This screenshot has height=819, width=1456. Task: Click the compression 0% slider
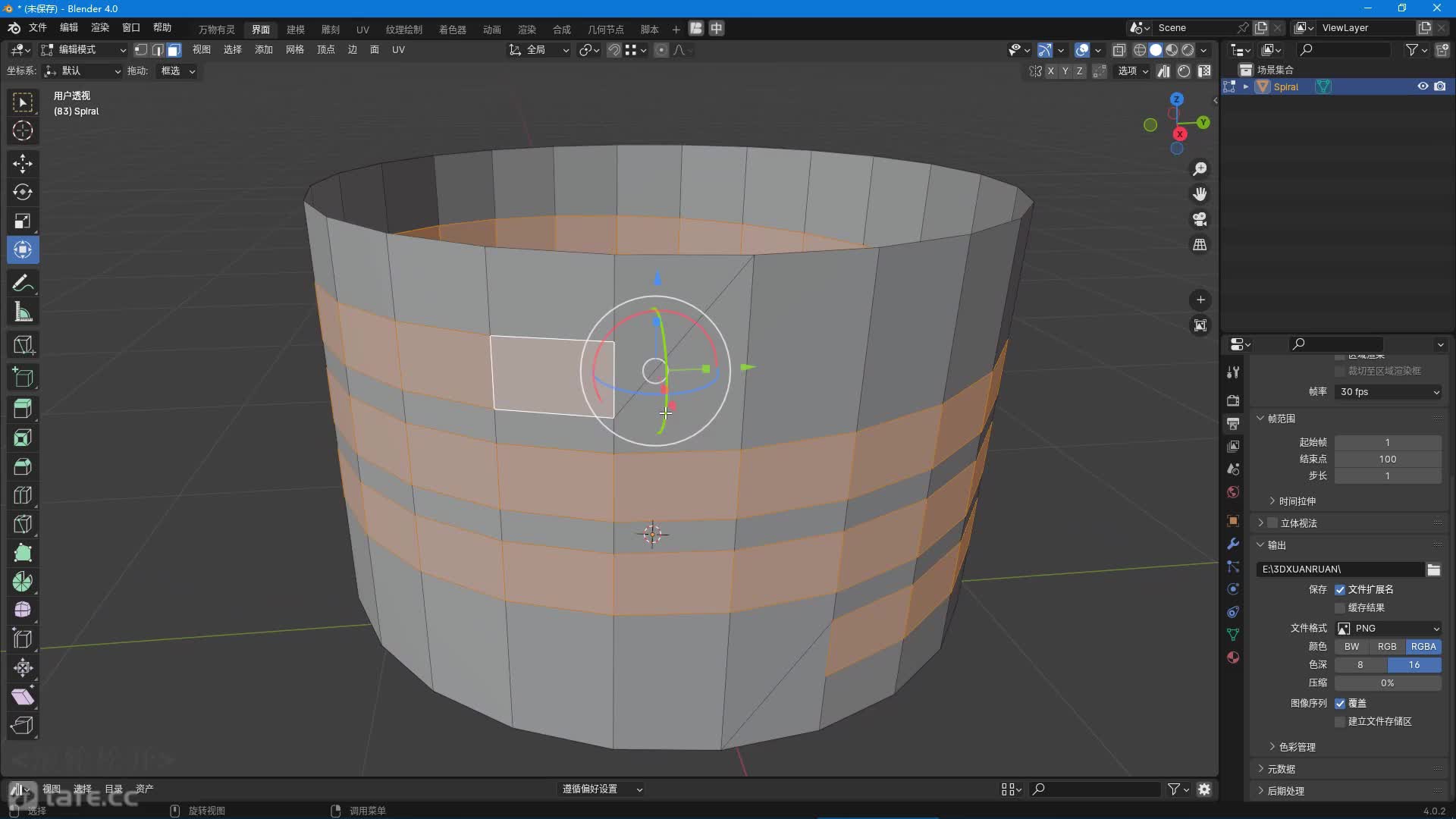click(1388, 683)
